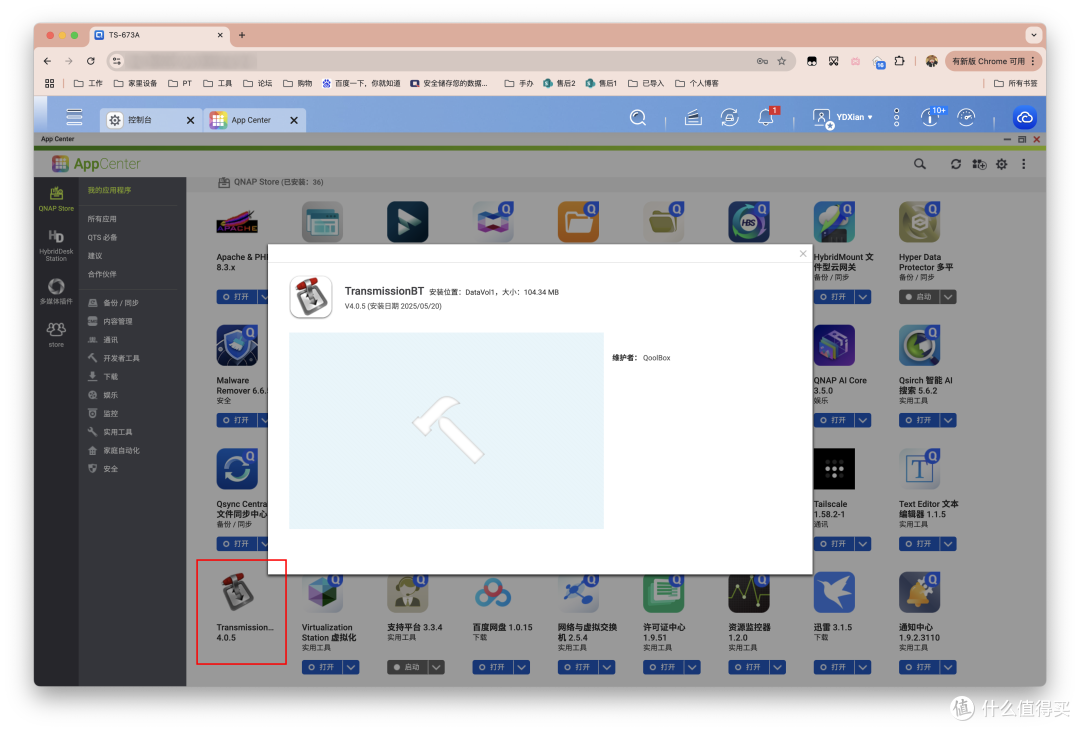
Task: Click the TransmissionBT icon in dialog
Action: pyautogui.click(x=311, y=297)
